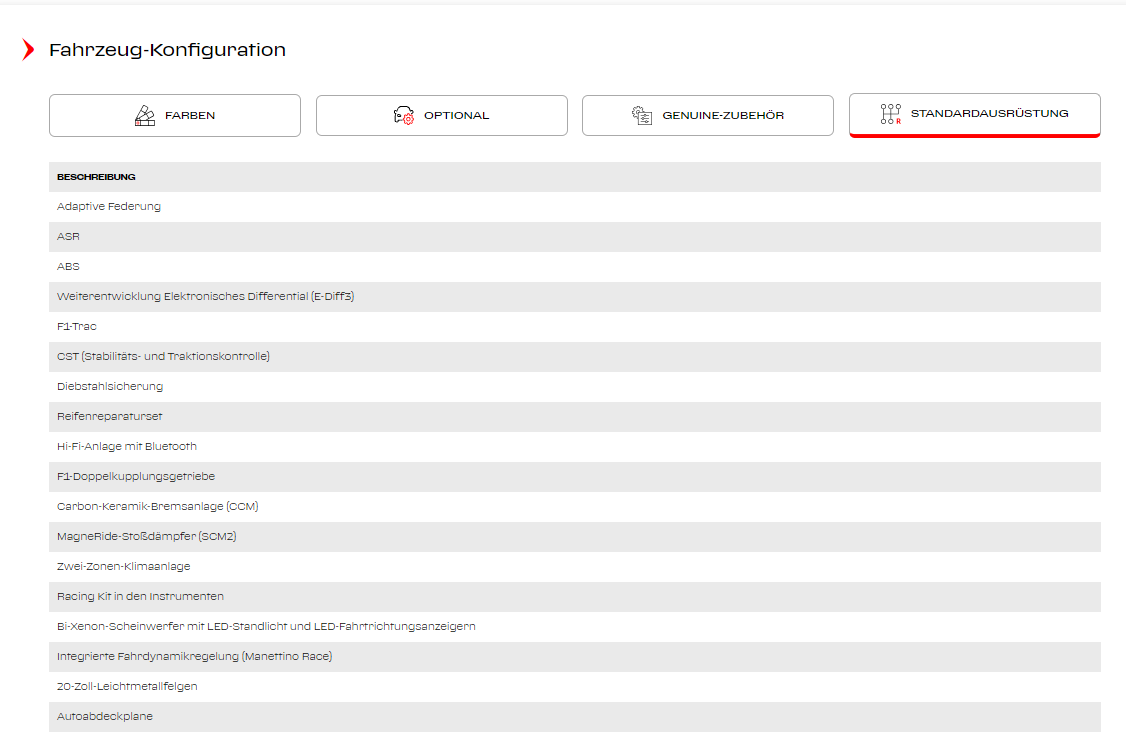Click the Beschreibung column header
The image size is (1126, 748).
[96, 177]
